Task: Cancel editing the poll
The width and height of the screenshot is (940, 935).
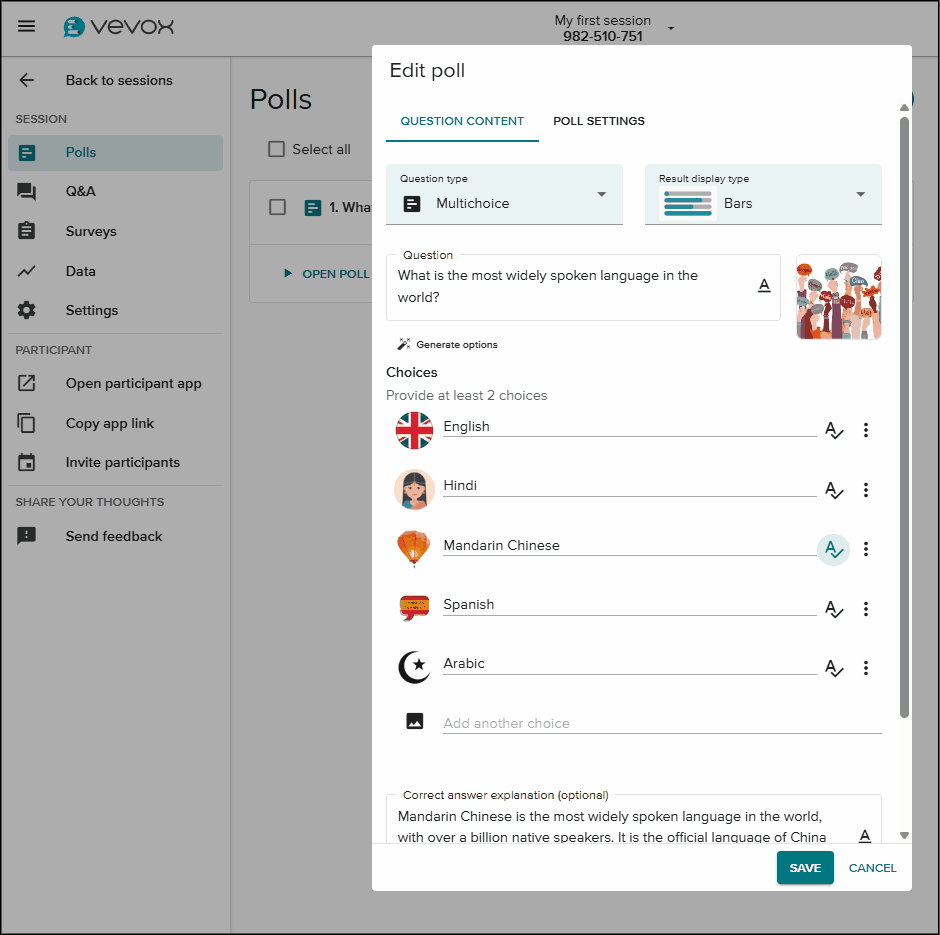Action: click(x=872, y=868)
